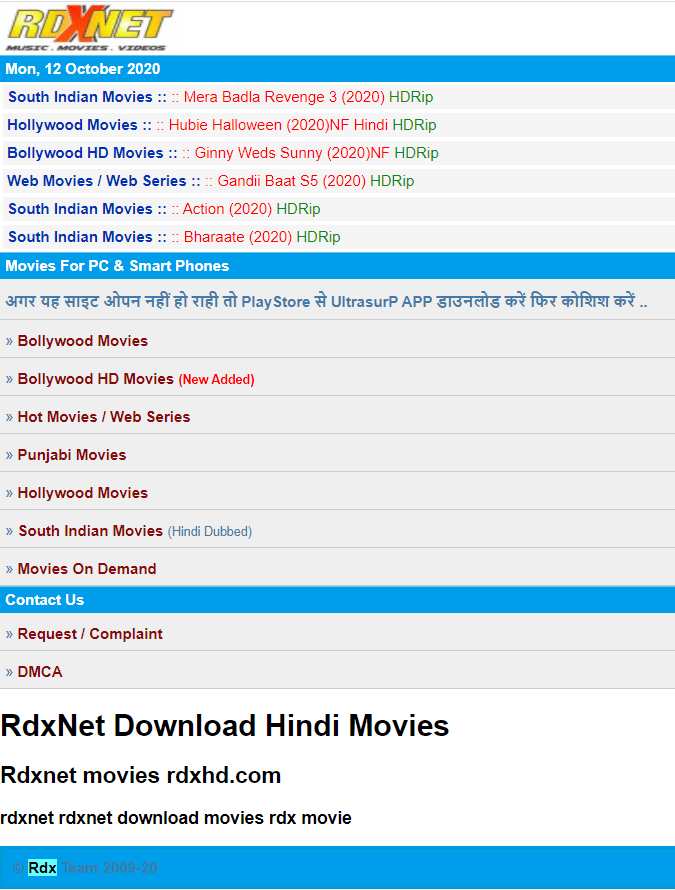Go to Bollywood Movies menu entry

tap(83, 341)
